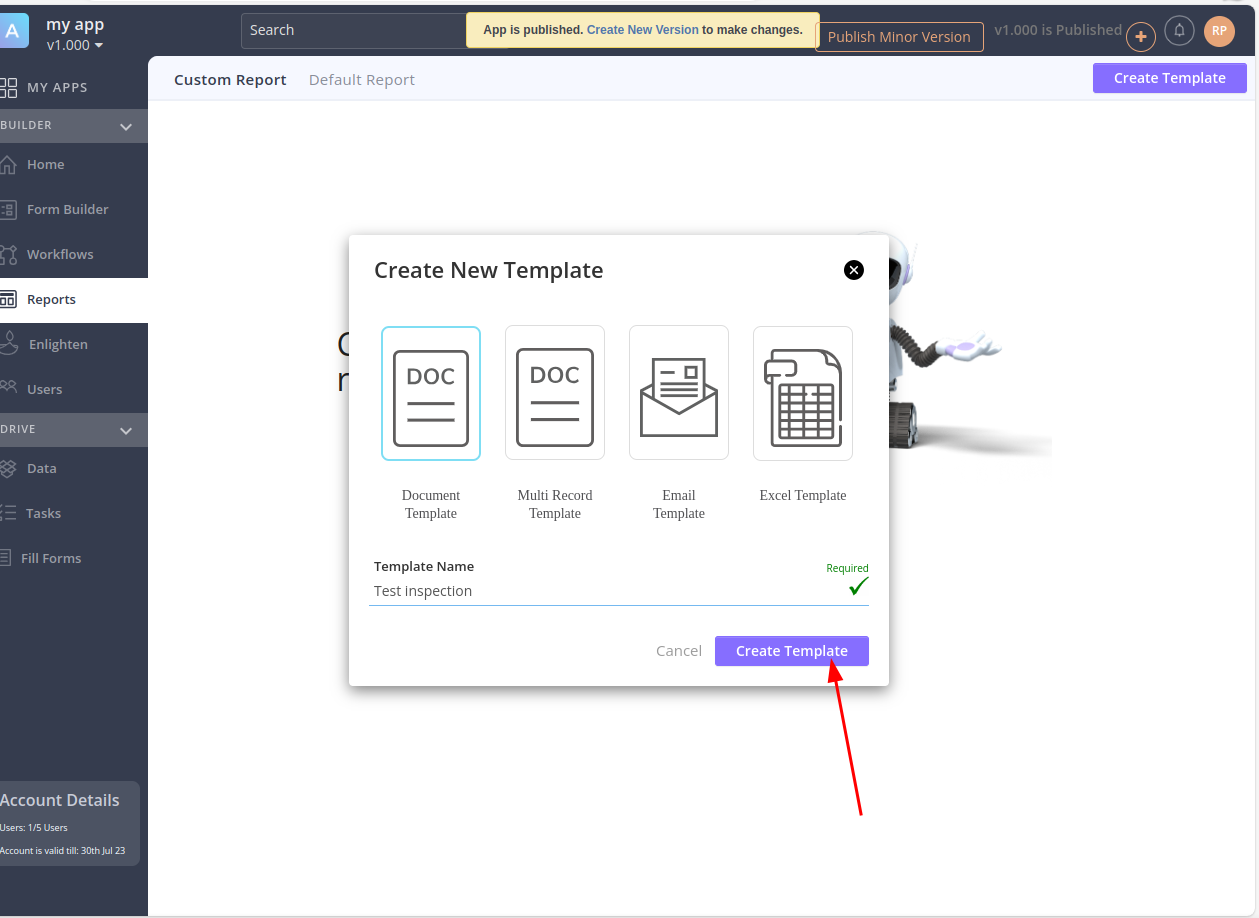Click the Template Name input field
Image resolution: width=1259 pixels, height=918 pixels.
point(600,591)
